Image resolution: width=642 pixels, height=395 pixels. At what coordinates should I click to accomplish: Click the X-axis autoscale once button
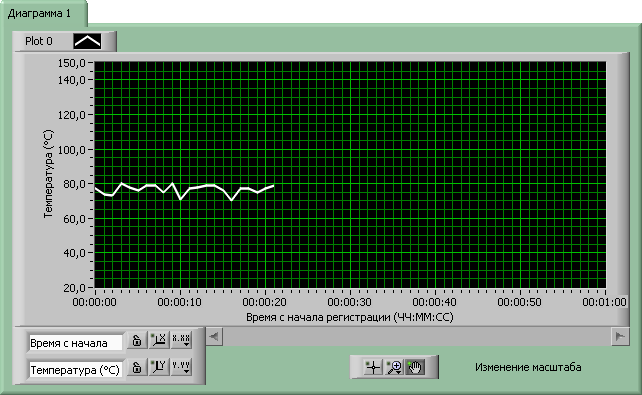(x=159, y=340)
